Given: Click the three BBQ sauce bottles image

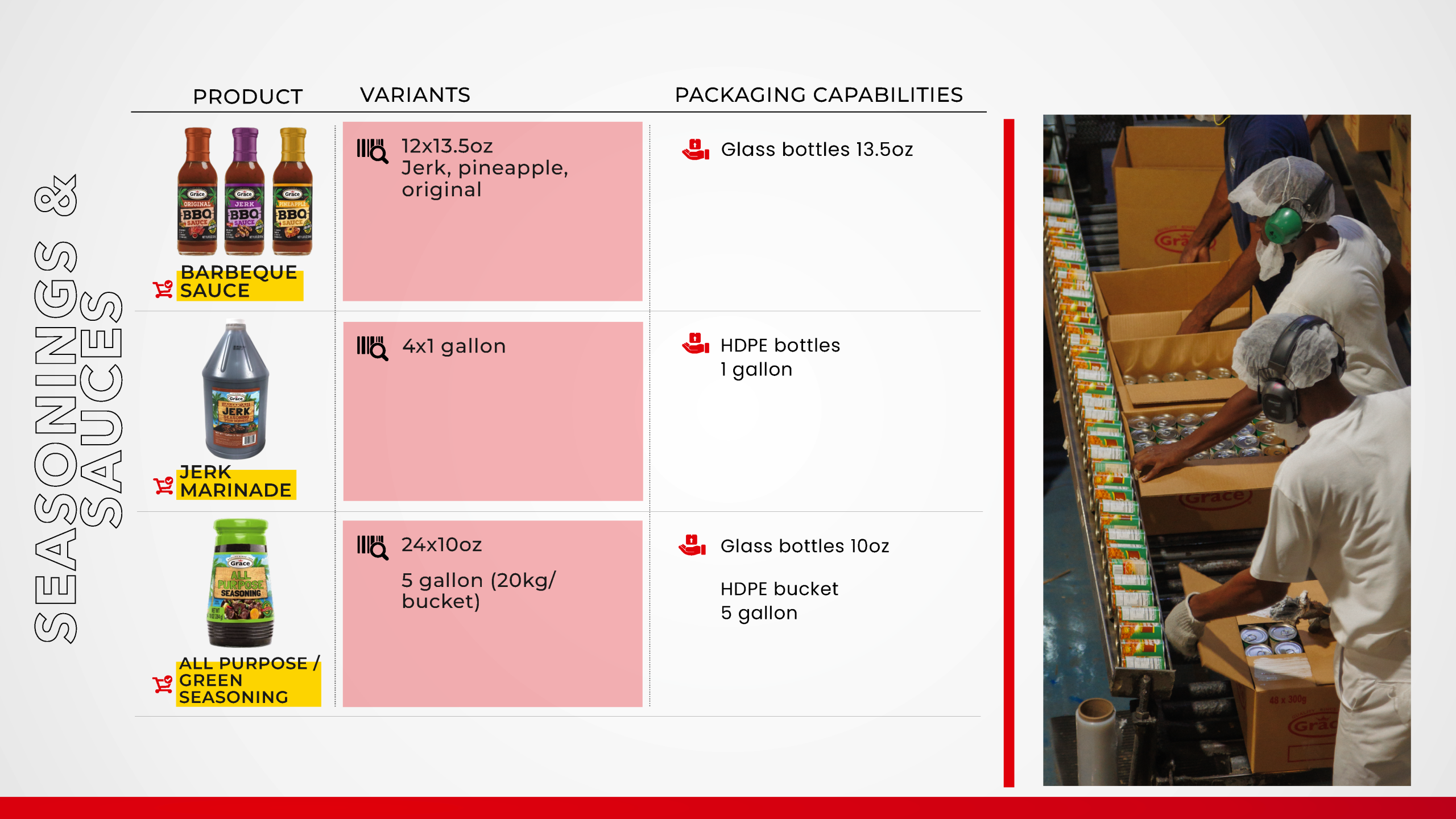Looking at the screenshot, I should click(x=245, y=191).
